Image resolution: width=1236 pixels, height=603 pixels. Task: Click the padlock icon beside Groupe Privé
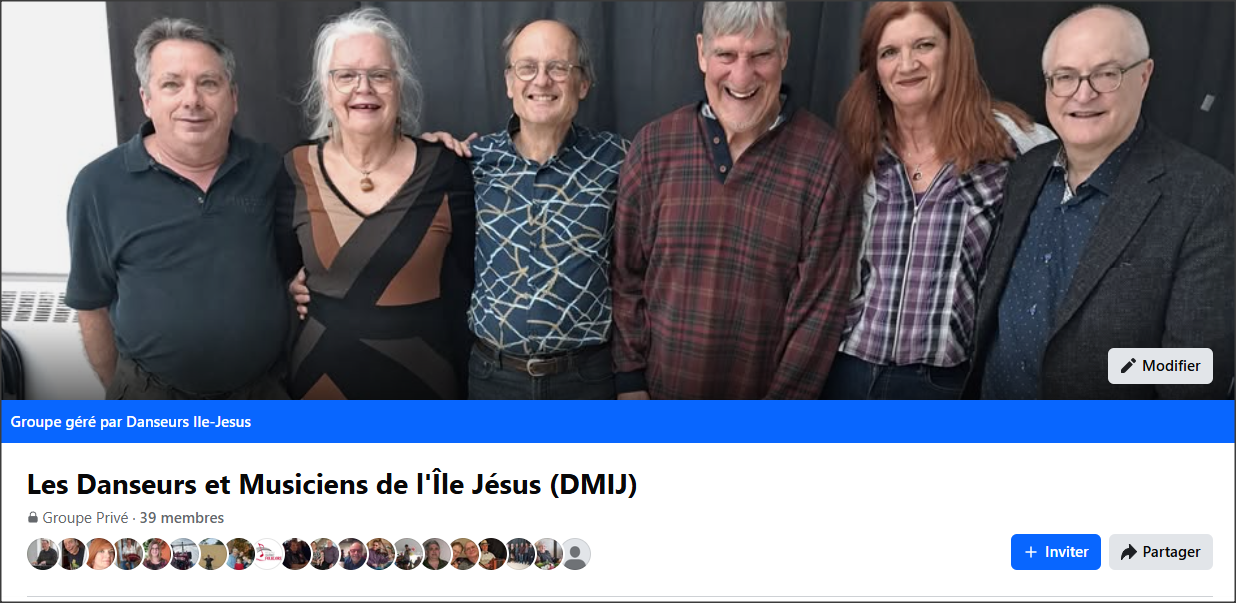click(x=33, y=518)
